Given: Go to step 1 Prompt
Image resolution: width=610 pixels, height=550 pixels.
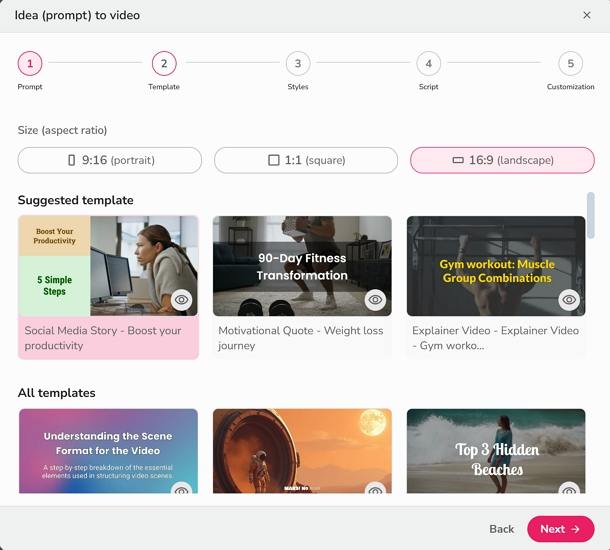Looking at the screenshot, I should [30, 63].
